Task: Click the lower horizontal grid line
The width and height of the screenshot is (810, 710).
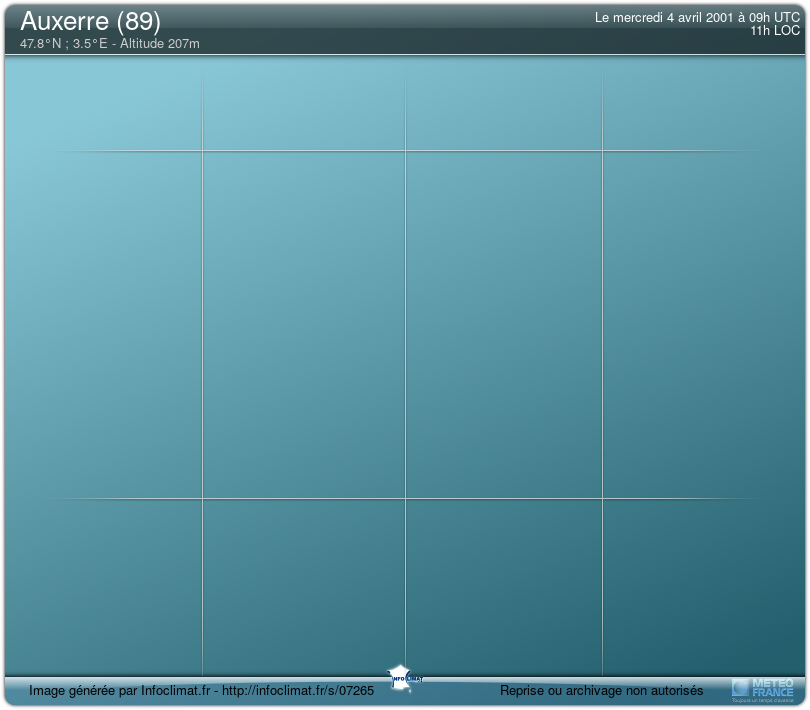Action: (300, 498)
